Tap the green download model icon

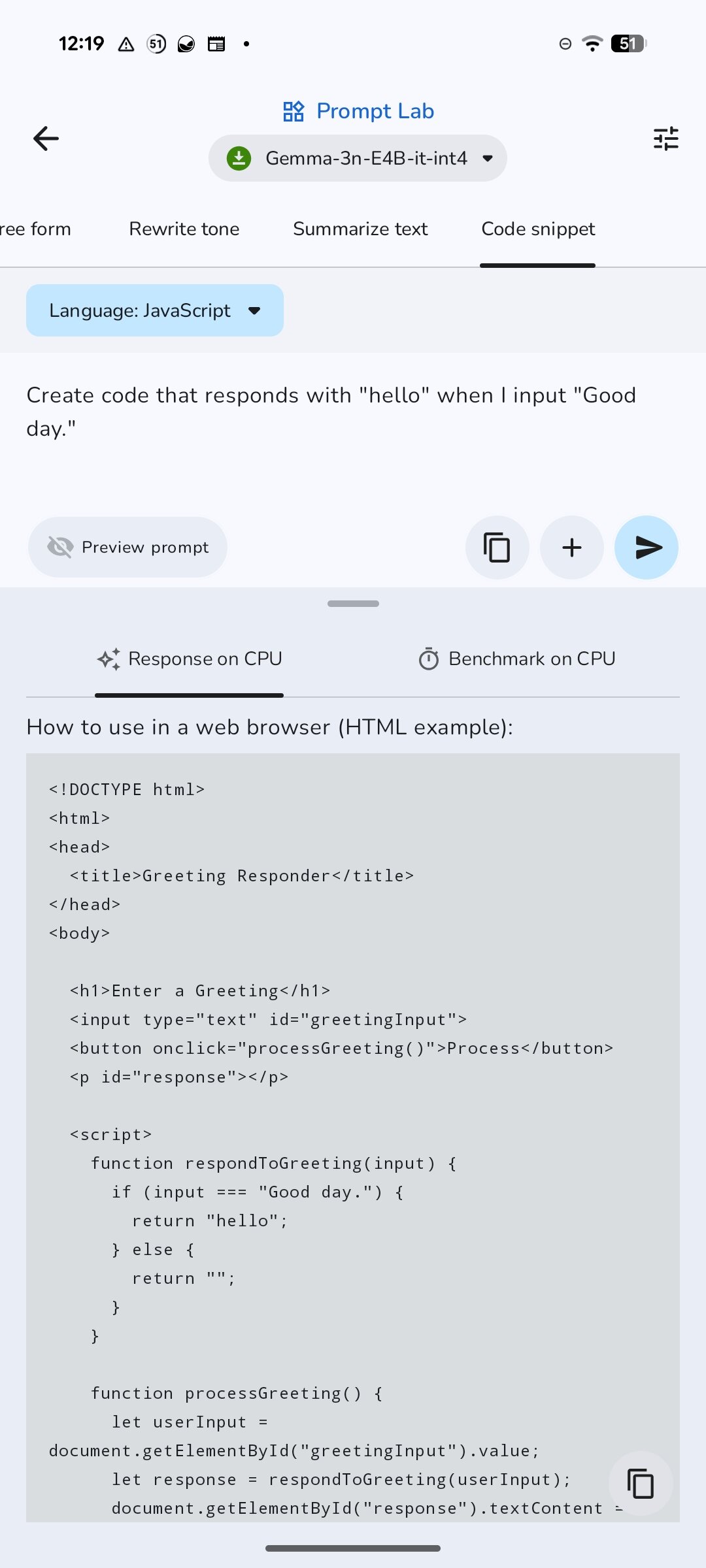(x=239, y=158)
